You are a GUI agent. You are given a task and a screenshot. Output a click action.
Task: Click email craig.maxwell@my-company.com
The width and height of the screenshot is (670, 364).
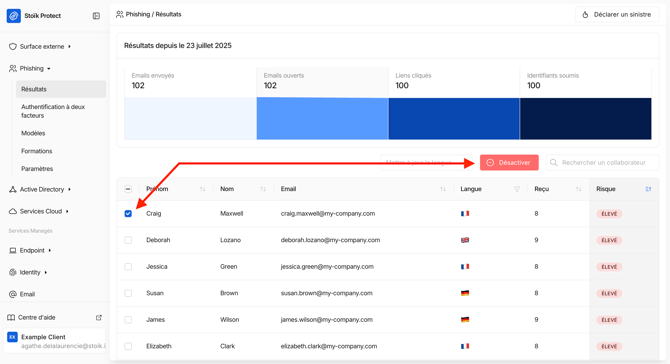point(328,214)
